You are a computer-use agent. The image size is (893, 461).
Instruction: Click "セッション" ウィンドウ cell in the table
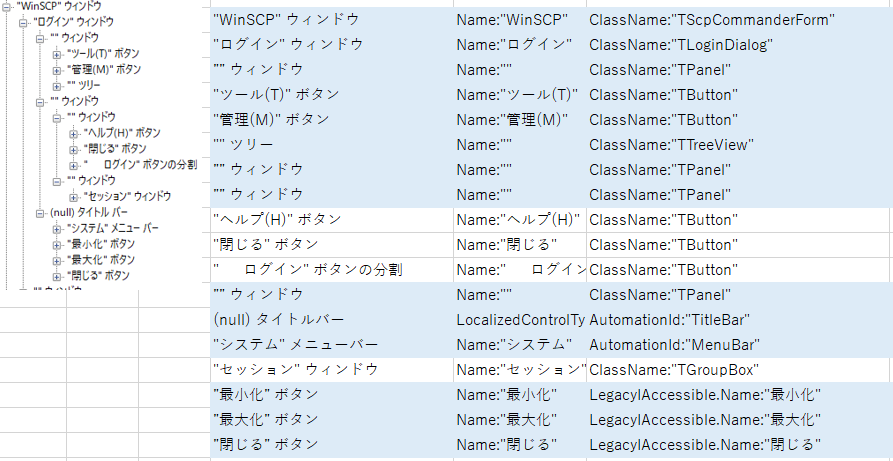pyautogui.click(x=332, y=370)
